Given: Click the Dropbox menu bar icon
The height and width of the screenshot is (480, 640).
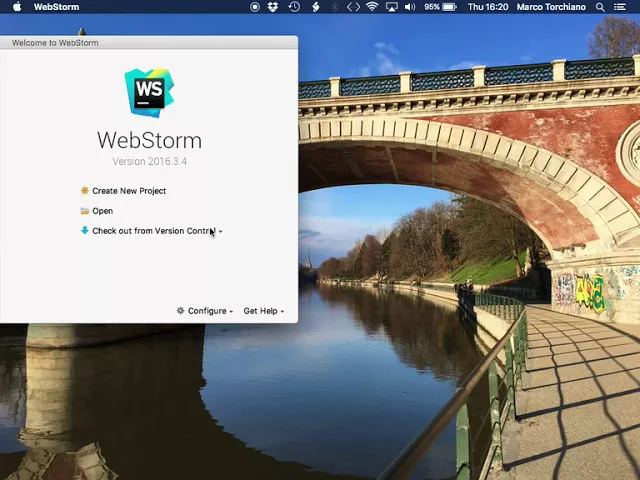Looking at the screenshot, I should [273, 7].
